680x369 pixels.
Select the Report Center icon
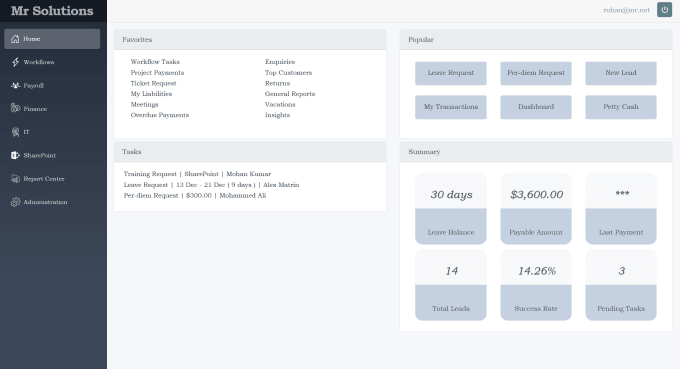[x=15, y=179]
